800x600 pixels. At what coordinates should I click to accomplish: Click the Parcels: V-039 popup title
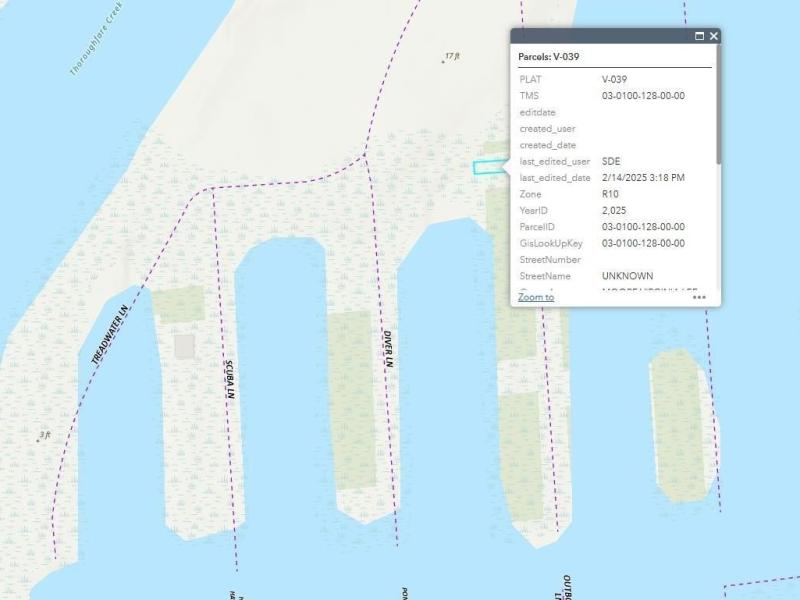coord(549,57)
